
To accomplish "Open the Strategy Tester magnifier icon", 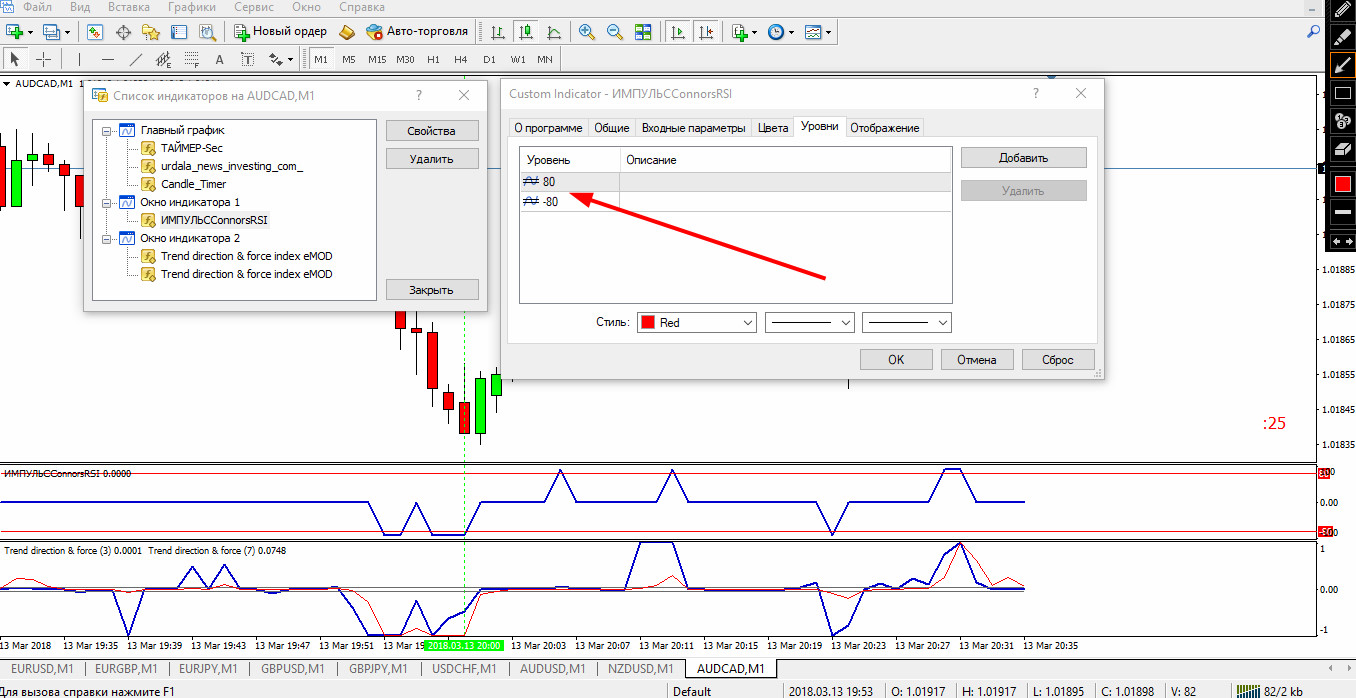I will tap(207, 32).
